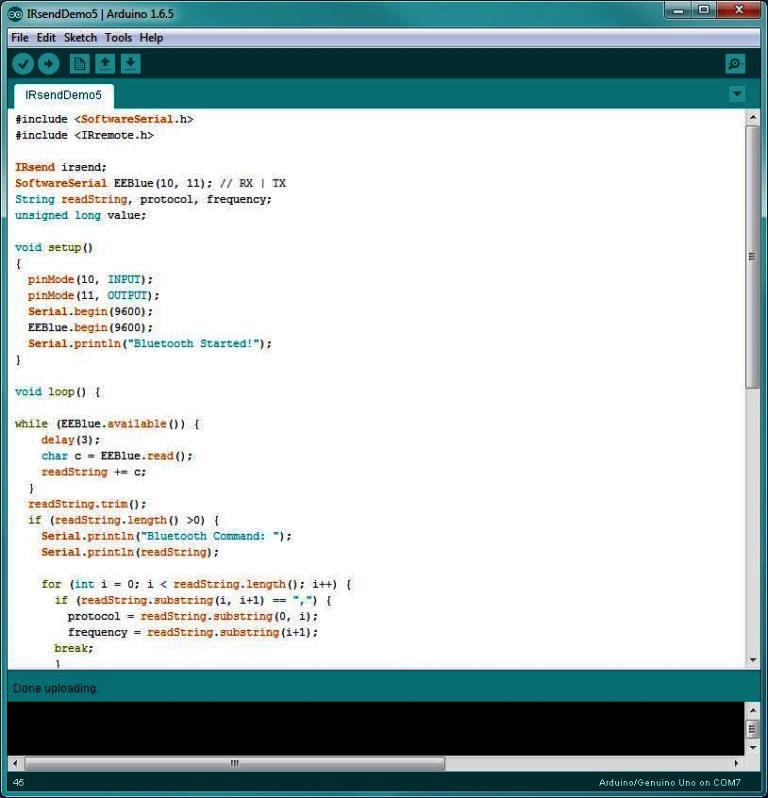Click the Upload arrow button
Viewport: 768px width, 798px height.
click(x=48, y=64)
